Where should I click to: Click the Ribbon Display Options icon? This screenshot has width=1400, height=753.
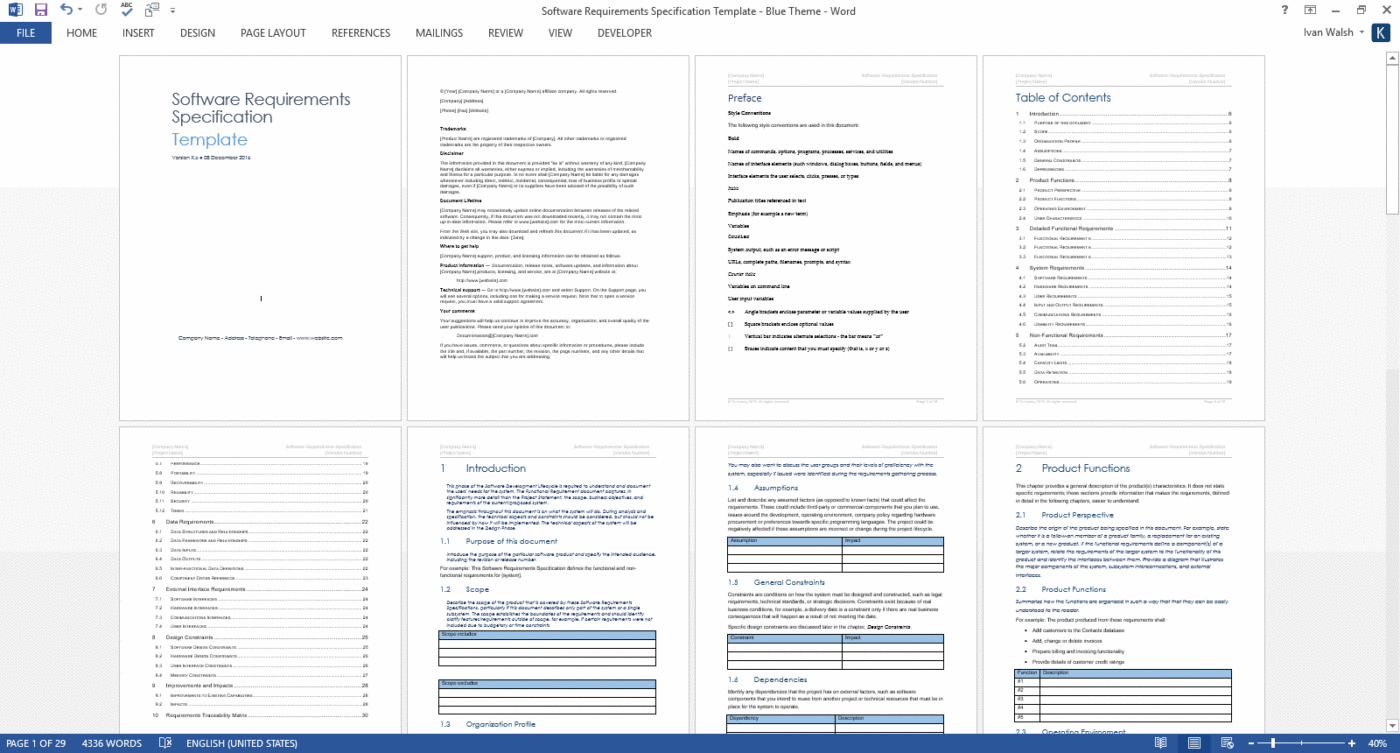coord(1309,10)
